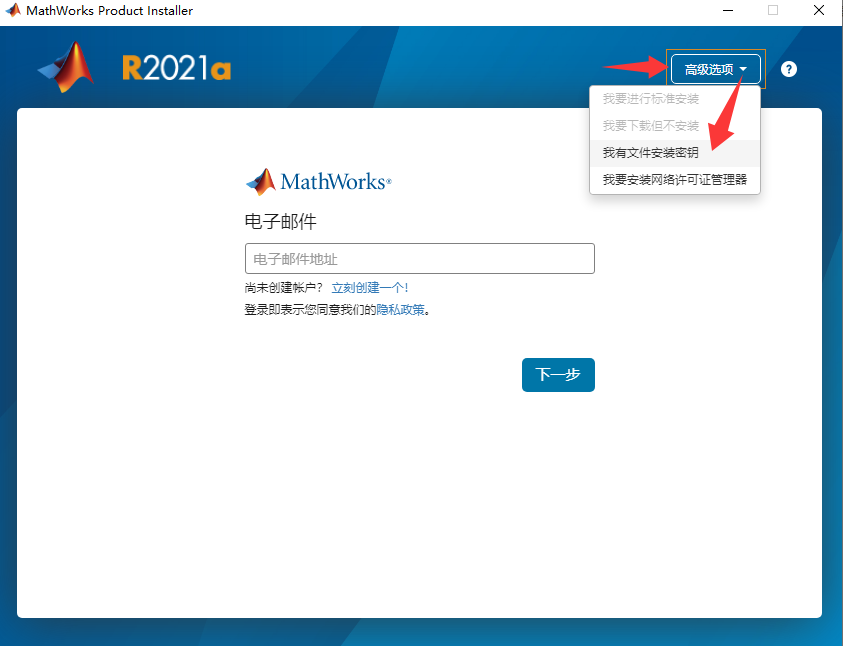Click the 立刻创建一个! signup link

[x=370, y=287]
